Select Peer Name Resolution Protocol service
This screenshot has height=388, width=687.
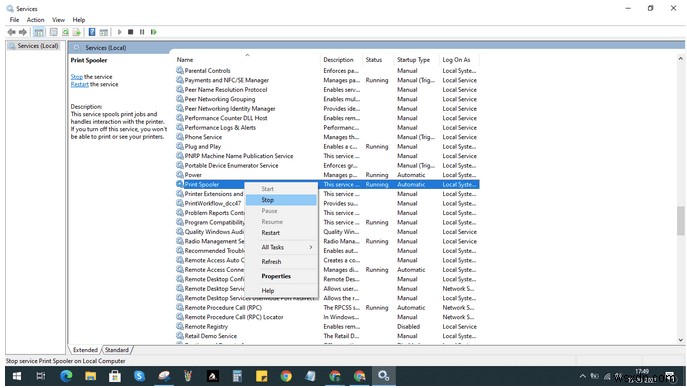coord(327,90)
